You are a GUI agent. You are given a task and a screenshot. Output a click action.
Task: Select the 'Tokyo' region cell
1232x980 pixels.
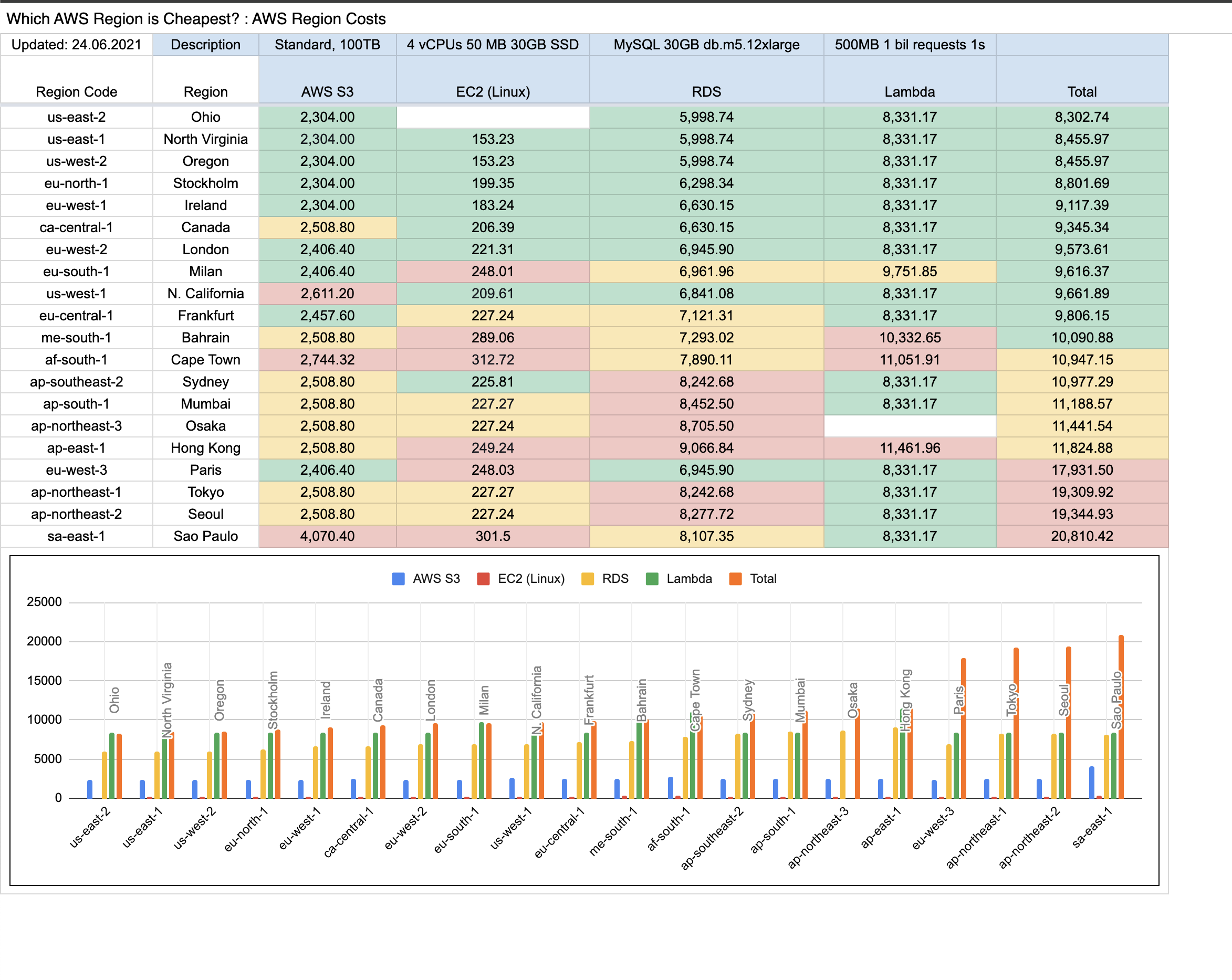pyautogui.click(x=206, y=492)
